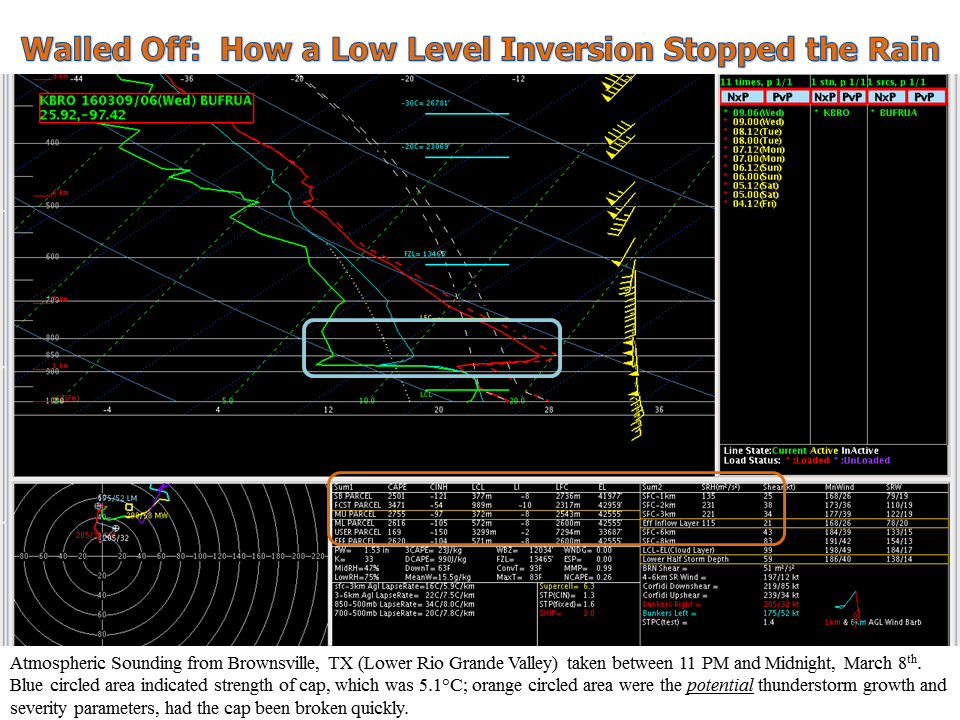Click the SFC-1km row label
This screenshot has height=720, width=960.
pos(659,496)
